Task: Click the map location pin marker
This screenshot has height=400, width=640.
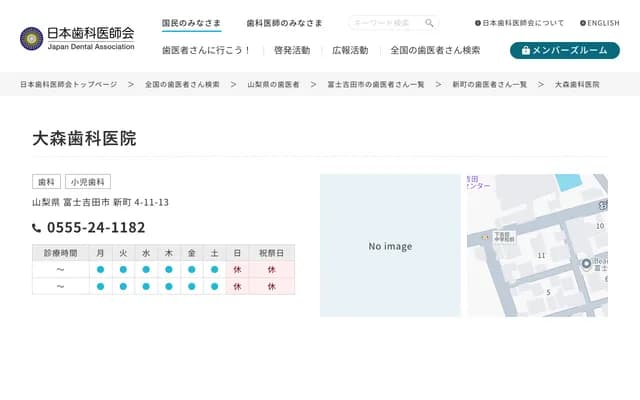Action: pos(587,263)
